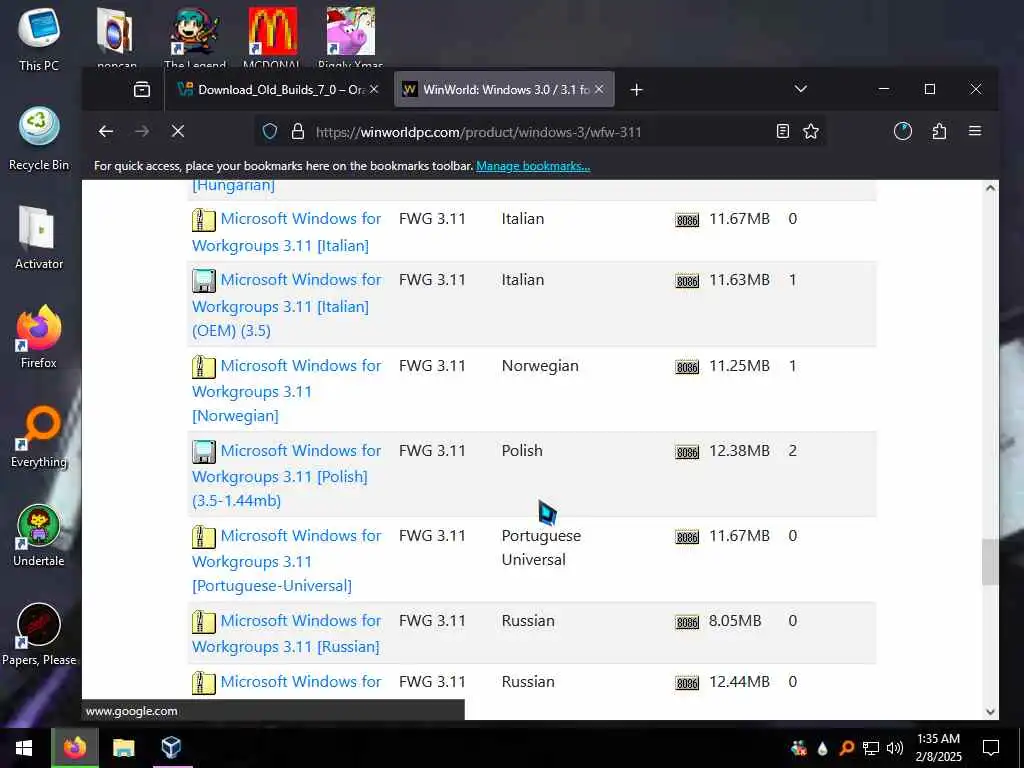This screenshot has height=768, width=1024.
Task: Click the tracking protection shield icon
Action: tap(270, 131)
